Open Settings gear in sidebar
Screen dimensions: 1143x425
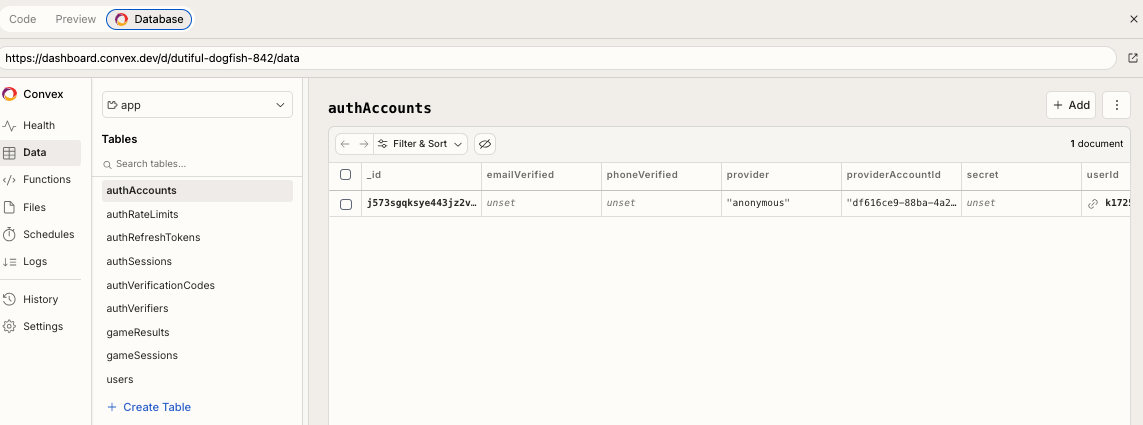9,327
